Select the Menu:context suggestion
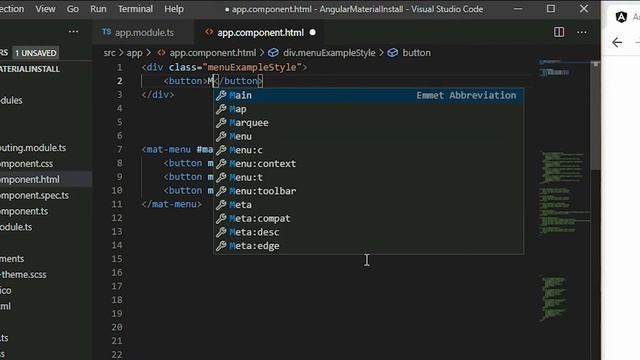This screenshot has width=640, height=360. click(x=368, y=164)
